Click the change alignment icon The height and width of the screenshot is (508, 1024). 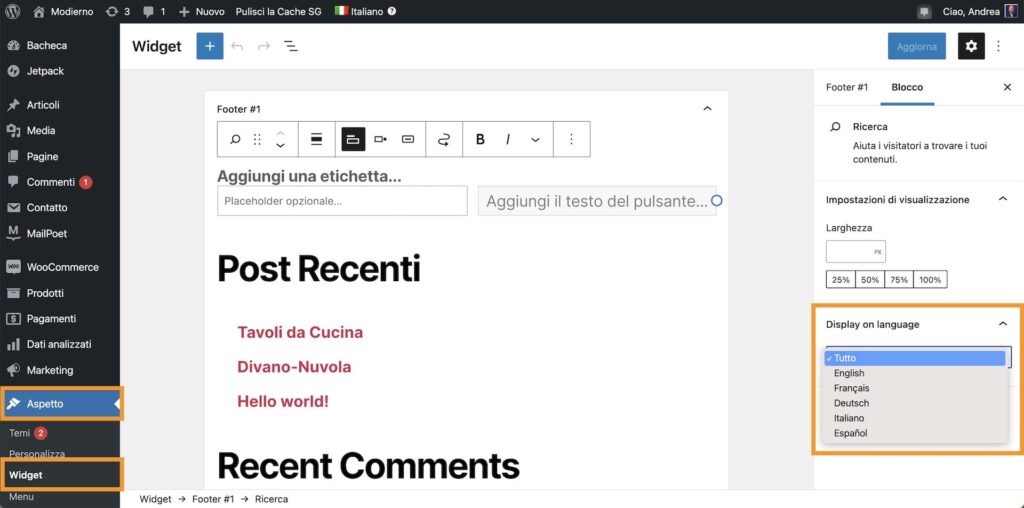click(x=317, y=139)
